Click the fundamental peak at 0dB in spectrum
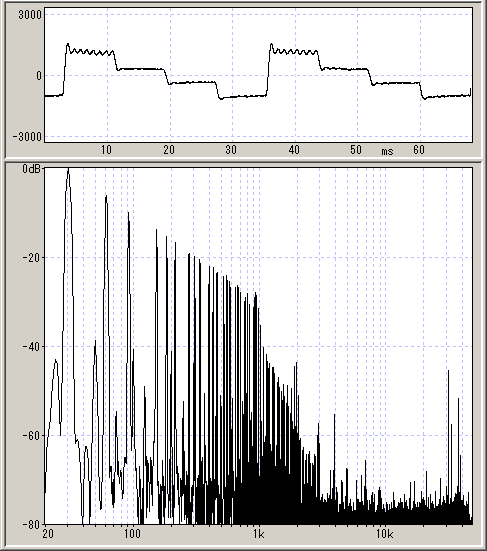 pyautogui.click(x=69, y=170)
